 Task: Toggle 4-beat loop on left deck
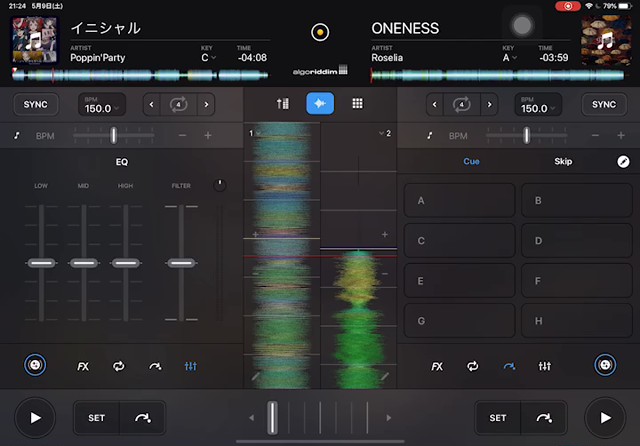coord(178,104)
